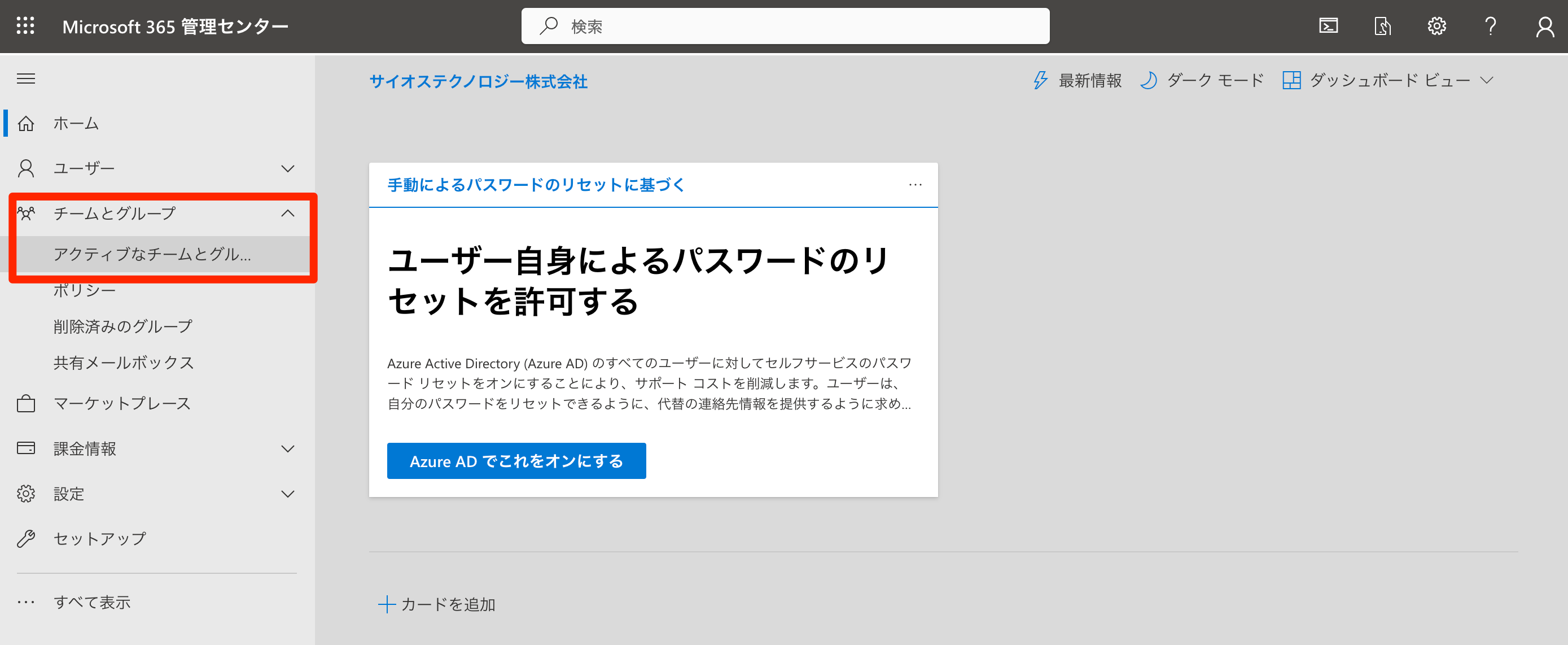1568x645 pixels.
Task: Click Azure AD でこれをオンにする button
Action: click(x=516, y=461)
